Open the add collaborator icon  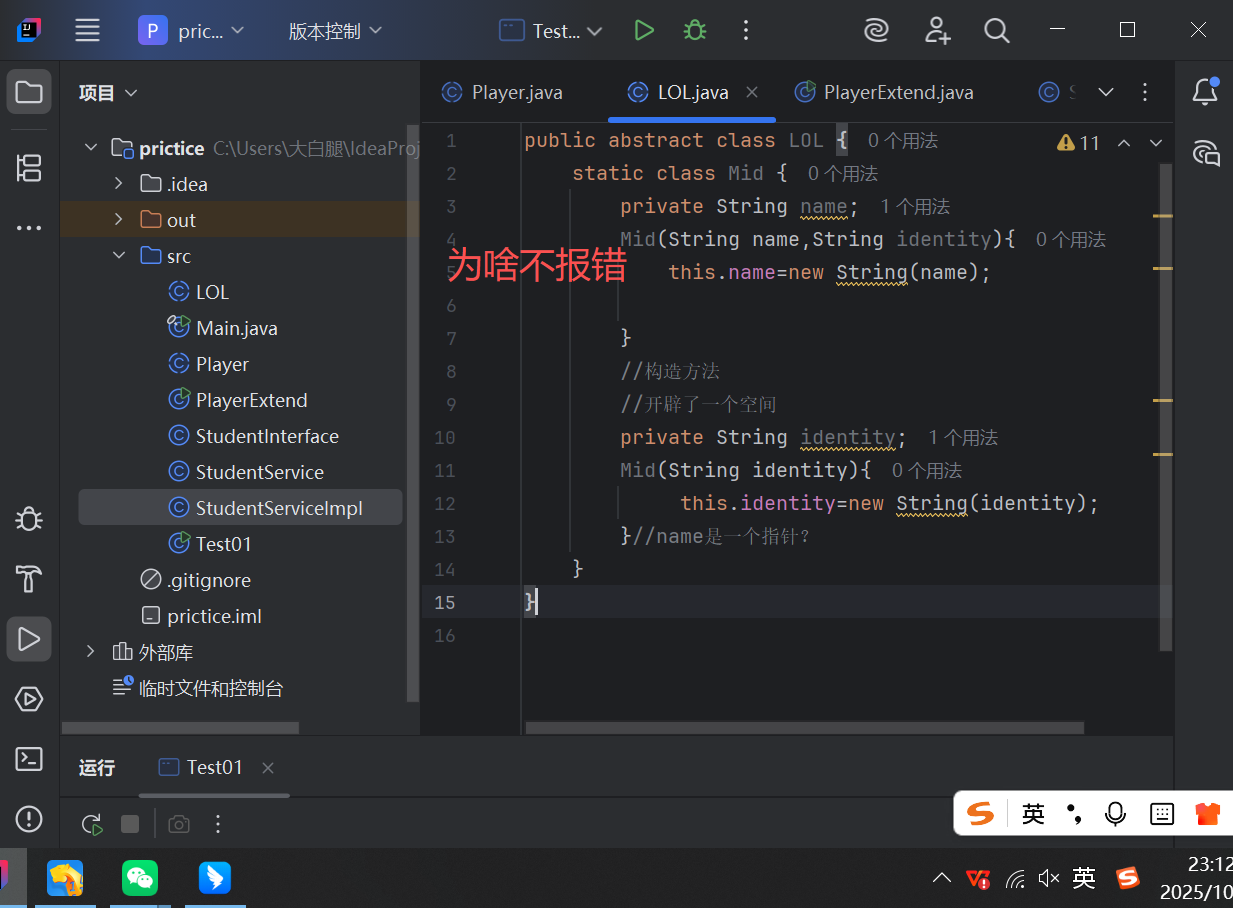pyautogui.click(x=937, y=31)
